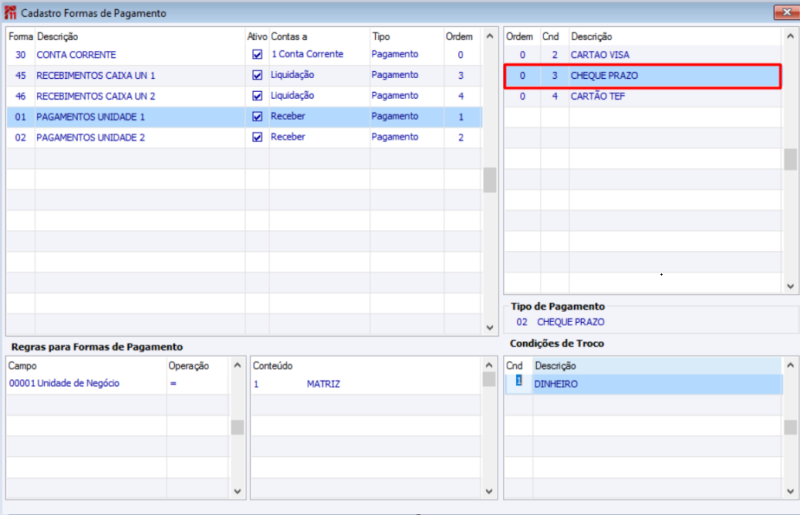Click scrollbar thumb of conditions list
The image size is (800, 515).
pos(790,159)
